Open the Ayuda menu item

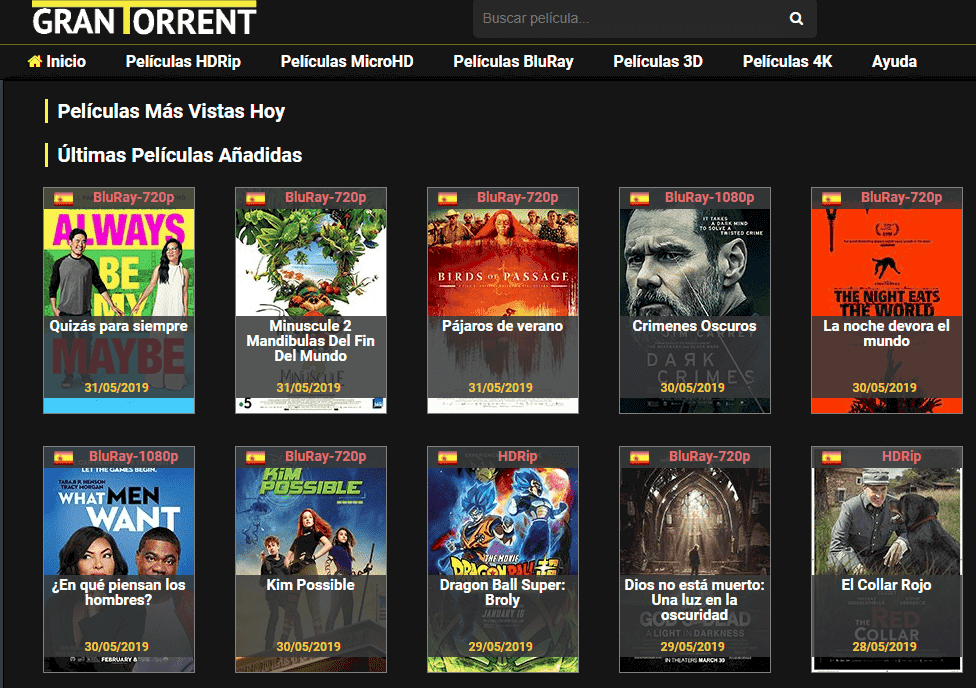point(894,61)
